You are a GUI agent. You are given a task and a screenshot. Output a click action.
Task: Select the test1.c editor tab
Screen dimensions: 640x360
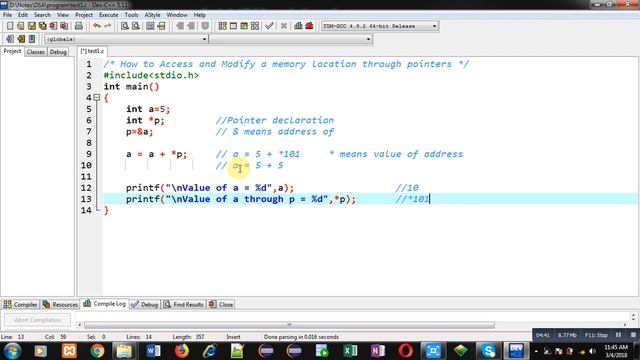(92, 51)
